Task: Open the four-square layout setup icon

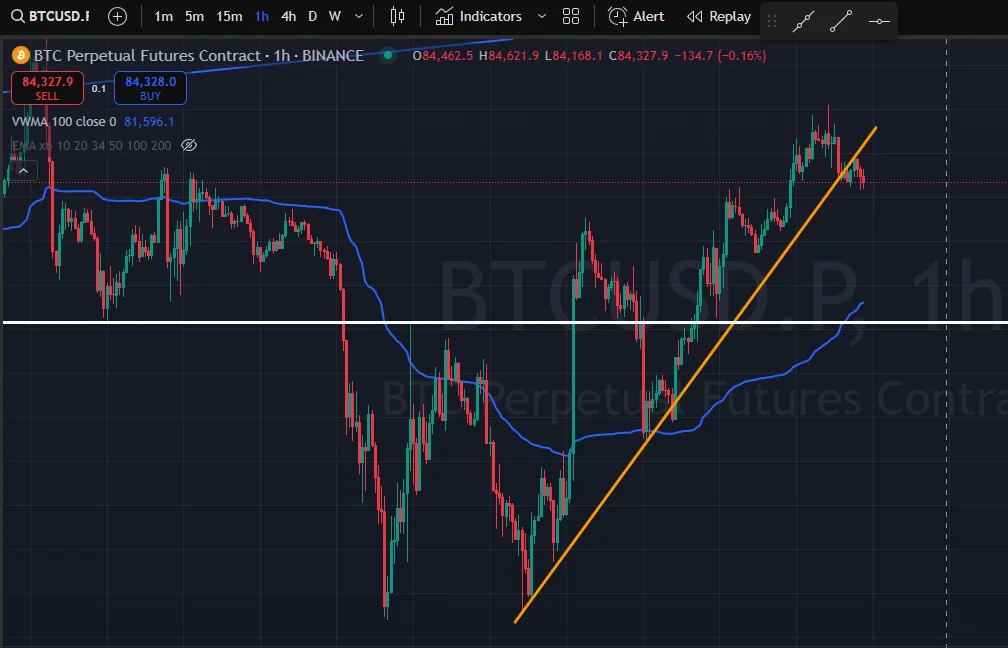Action: [x=571, y=16]
